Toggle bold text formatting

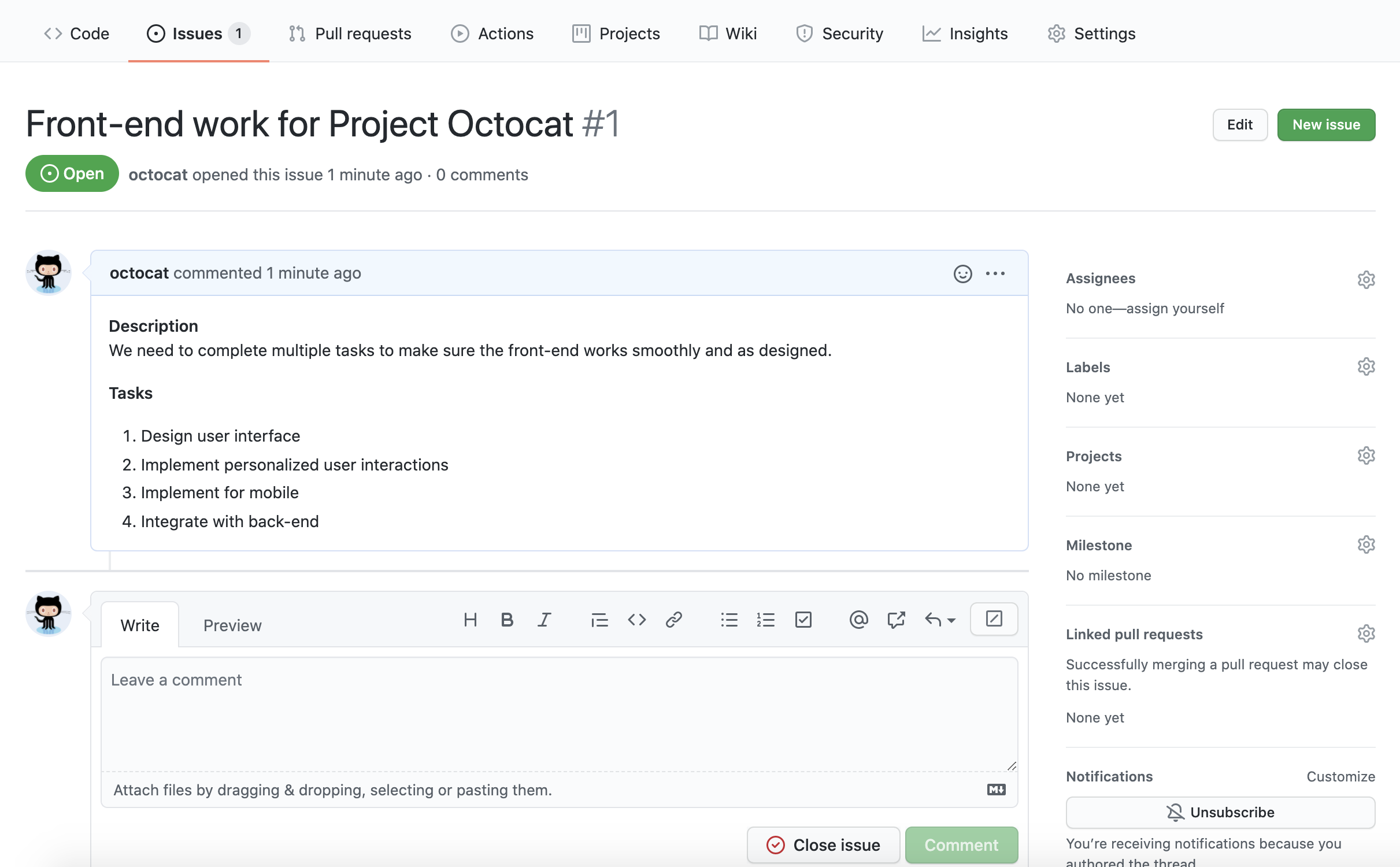(x=506, y=619)
